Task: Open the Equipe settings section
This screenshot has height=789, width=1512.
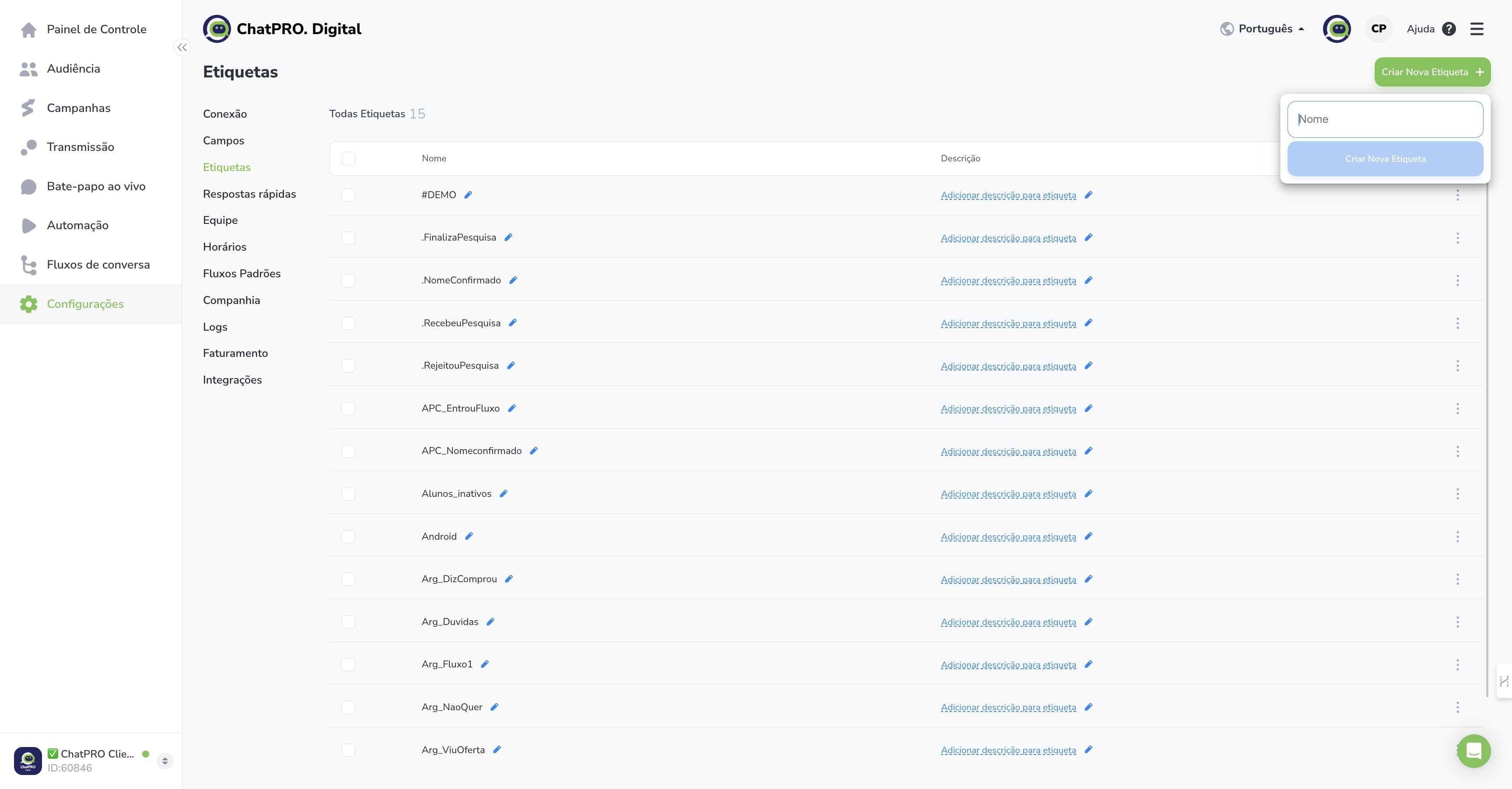Action: tap(220, 220)
